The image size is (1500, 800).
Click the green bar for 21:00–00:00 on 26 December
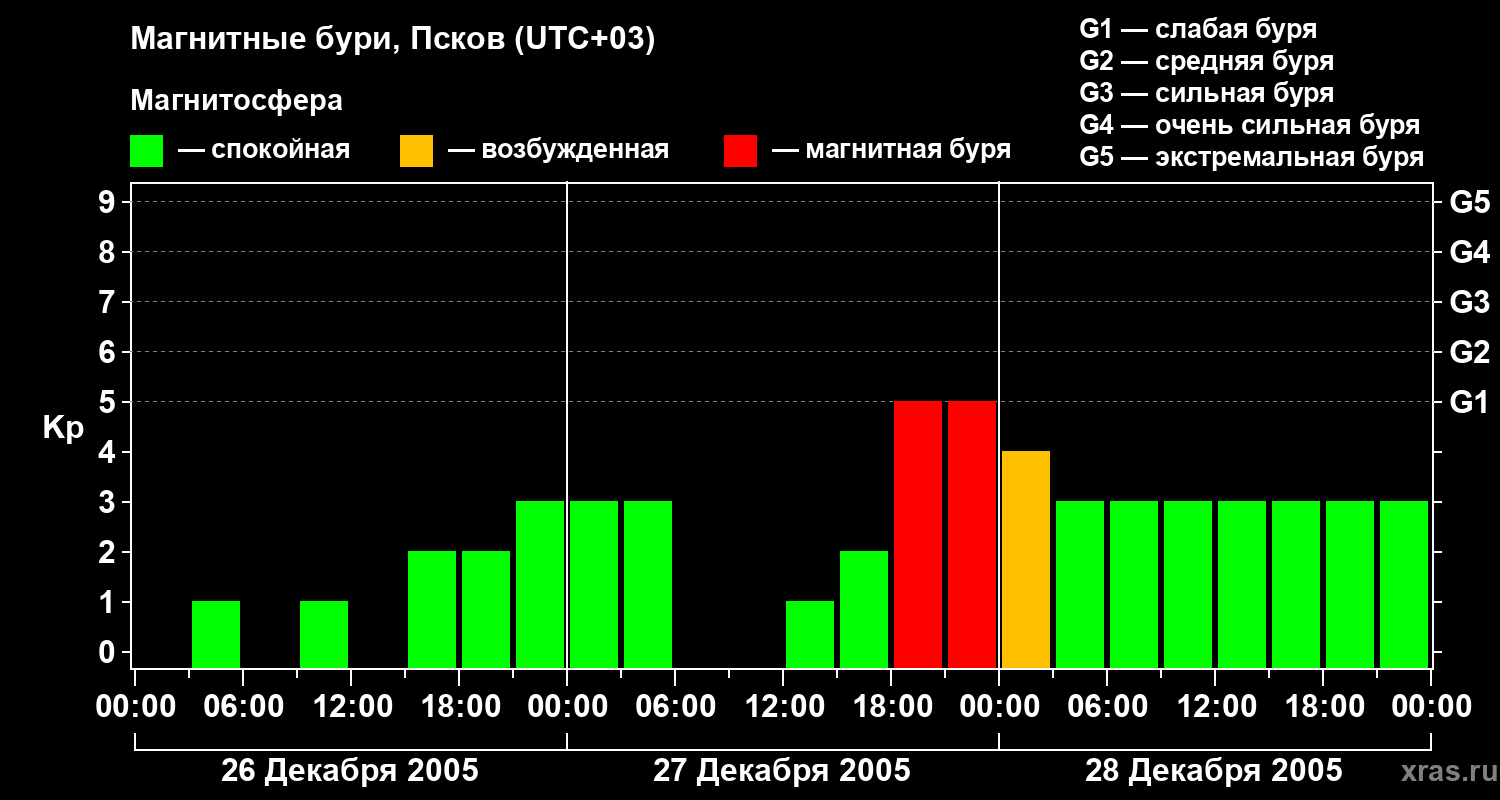540,584
